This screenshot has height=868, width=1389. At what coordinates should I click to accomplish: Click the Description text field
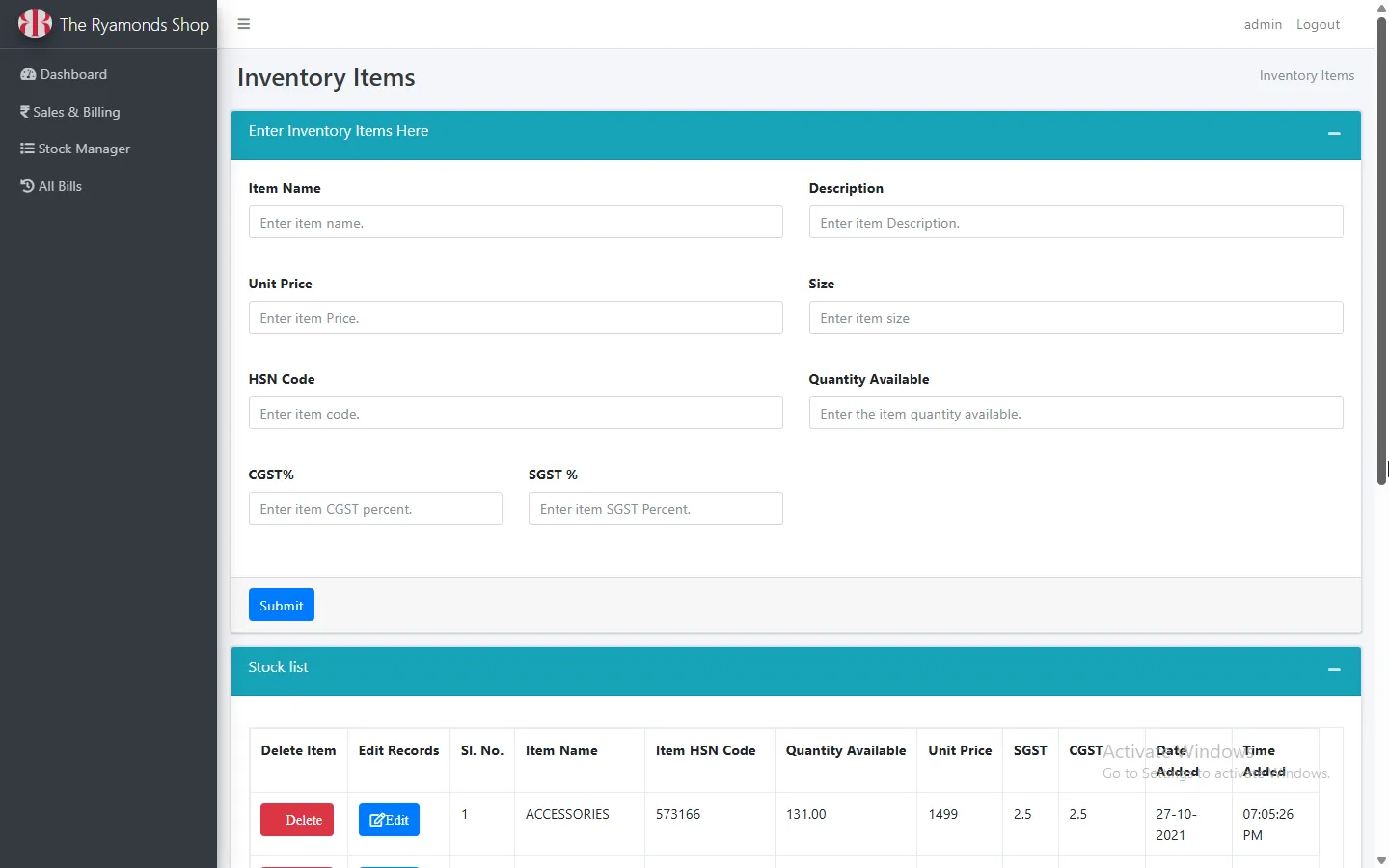(1076, 222)
